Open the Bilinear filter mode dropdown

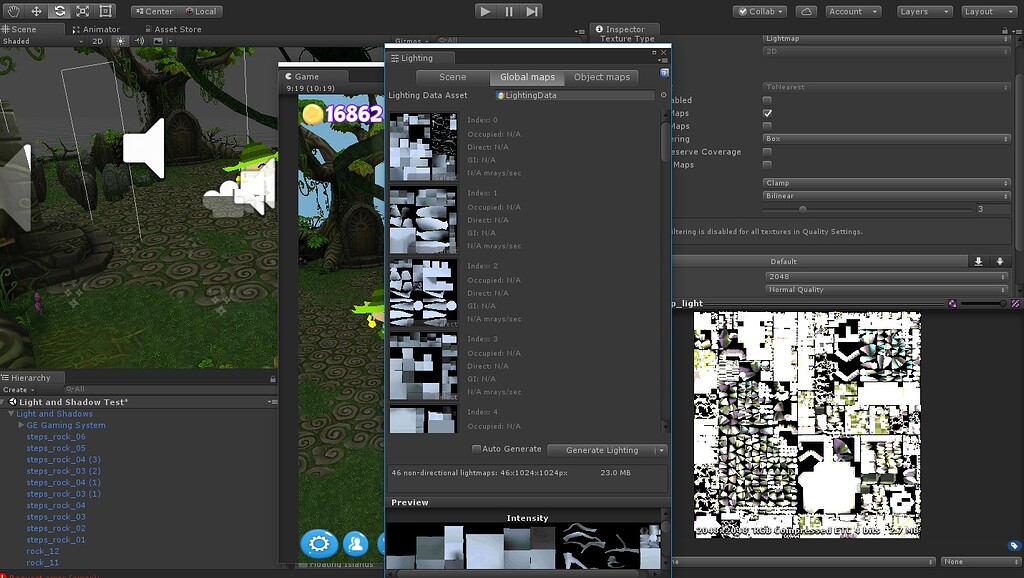coord(885,195)
